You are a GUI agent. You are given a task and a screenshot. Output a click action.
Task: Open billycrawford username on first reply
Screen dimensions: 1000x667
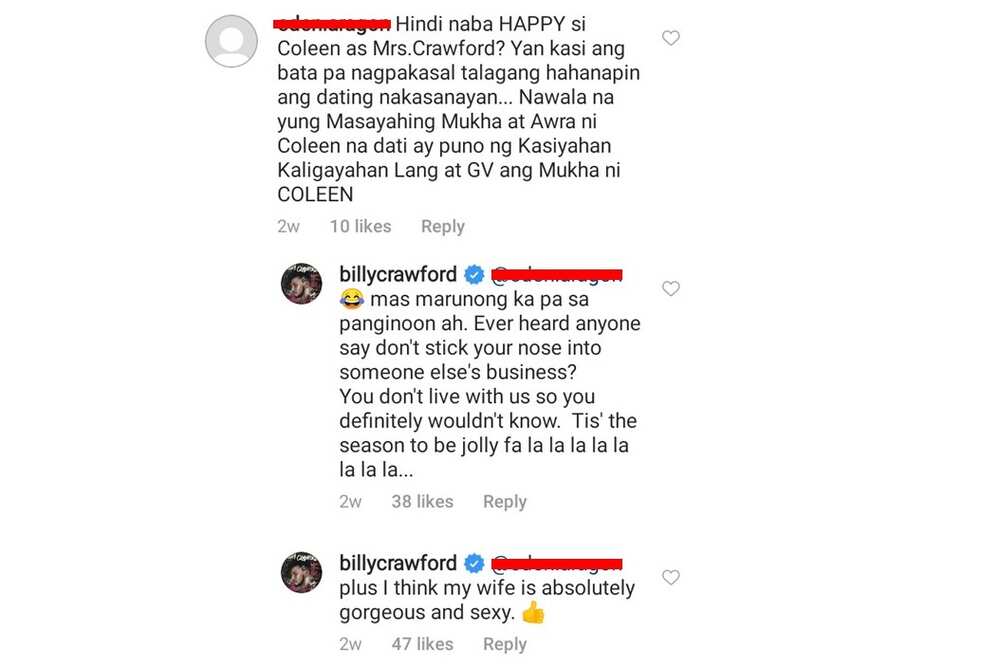tap(398, 275)
